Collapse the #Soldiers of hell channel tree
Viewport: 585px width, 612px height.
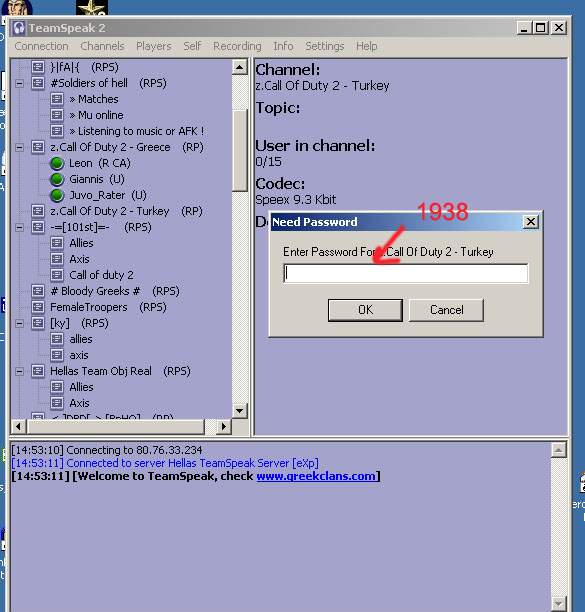(19, 84)
